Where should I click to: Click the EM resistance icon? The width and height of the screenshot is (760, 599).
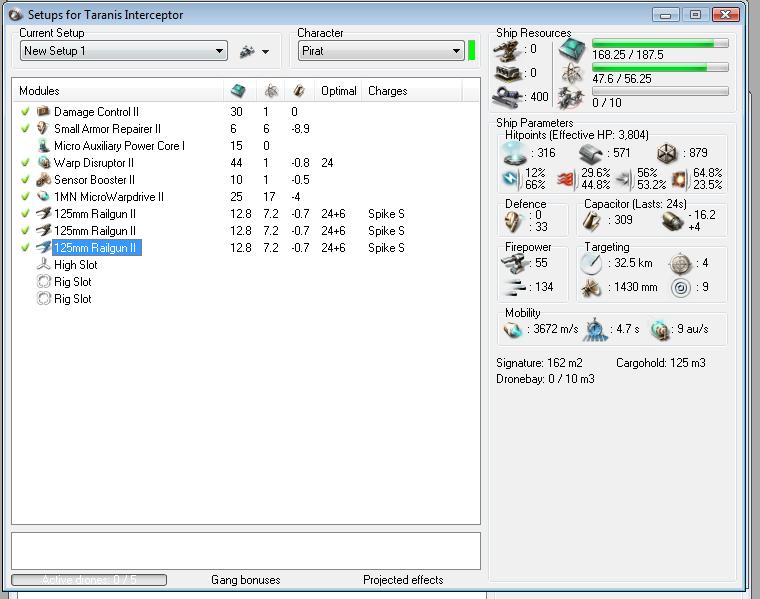511,179
